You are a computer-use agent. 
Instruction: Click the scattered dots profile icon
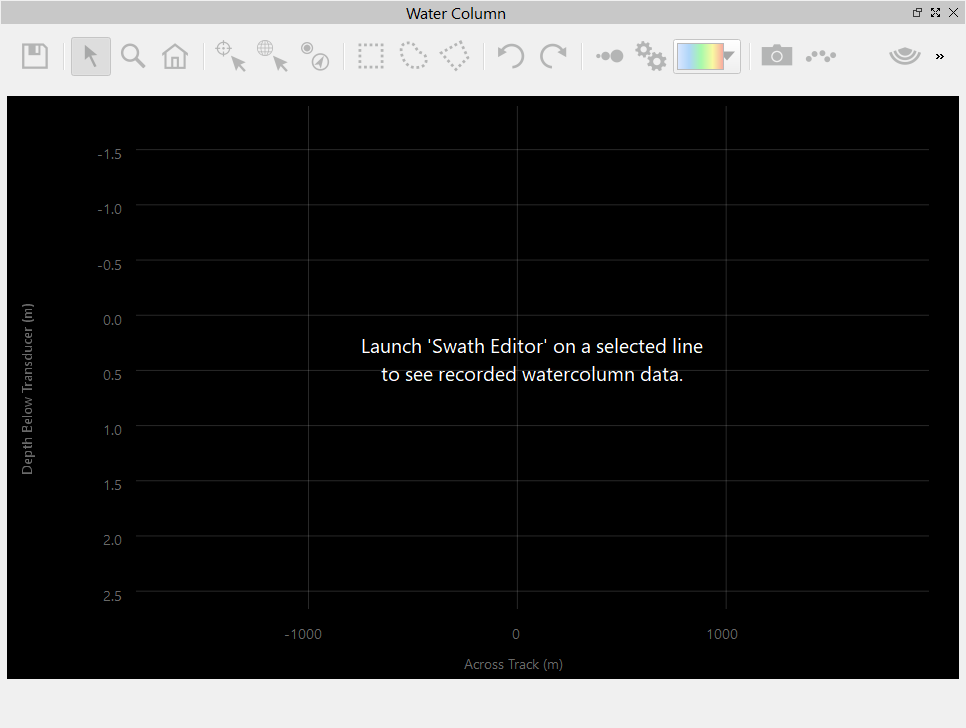point(821,56)
